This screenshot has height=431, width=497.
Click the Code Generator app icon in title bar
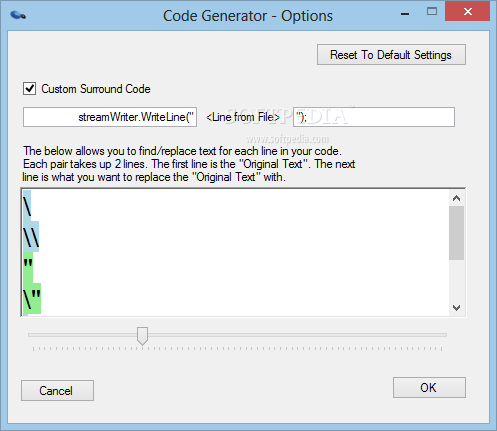[x=18, y=15]
